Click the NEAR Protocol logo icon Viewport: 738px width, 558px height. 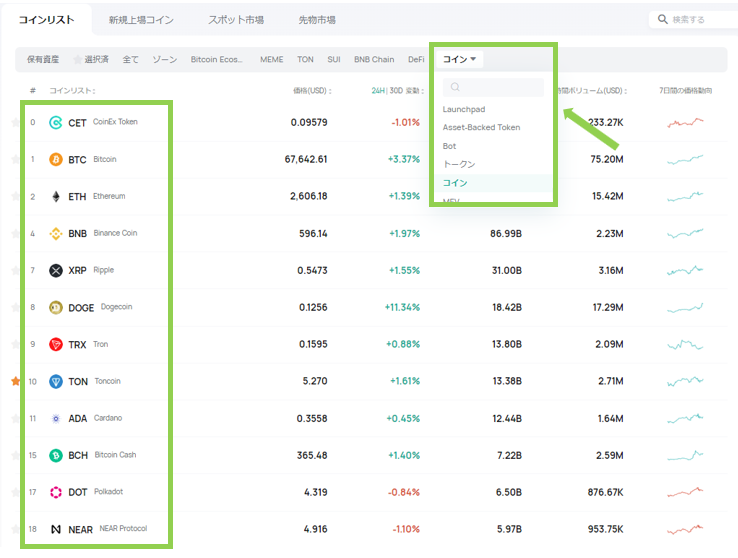[56, 529]
